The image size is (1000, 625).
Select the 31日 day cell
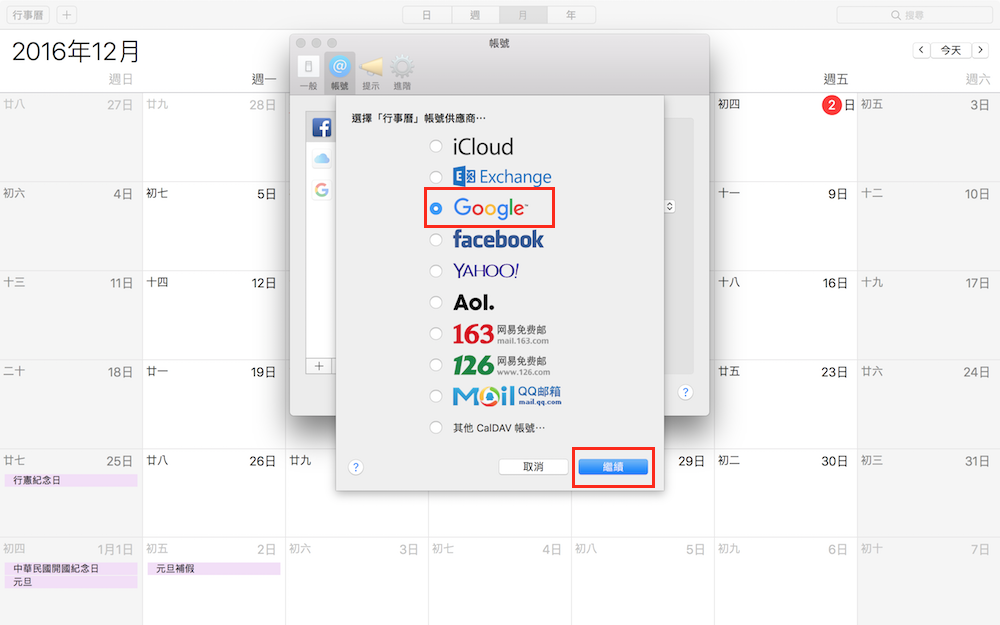(929, 492)
